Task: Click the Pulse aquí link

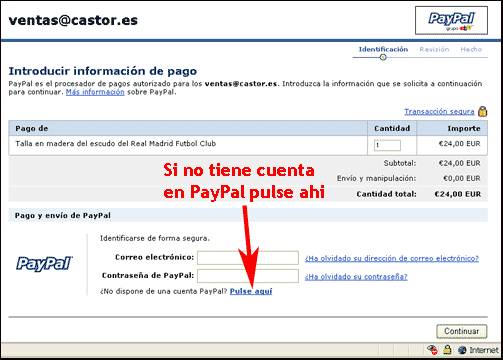Action: tap(251, 291)
